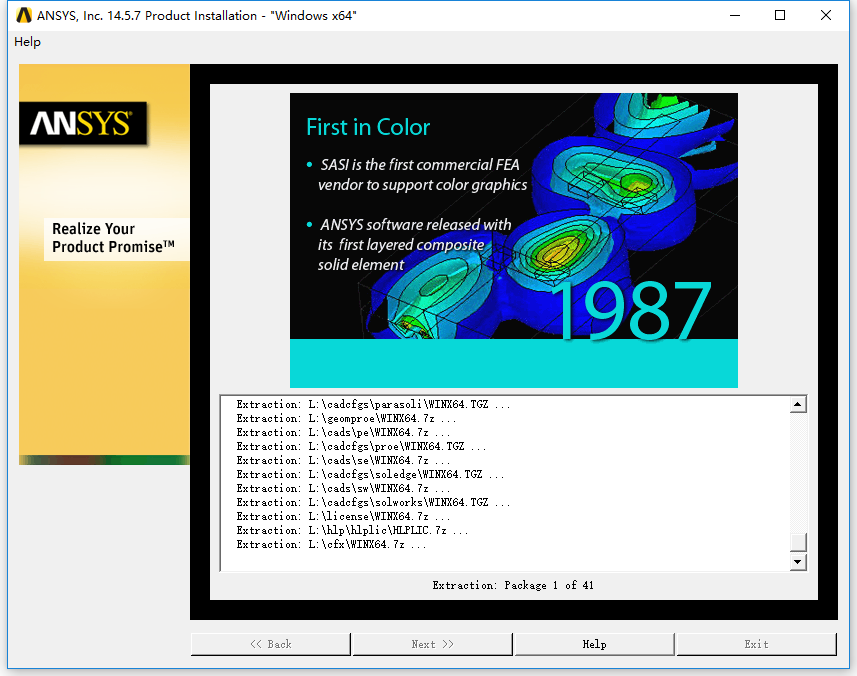The height and width of the screenshot is (676, 857).
Task: Select the geomproe\WINX64.7z extraction line
Action: point(346,419)
